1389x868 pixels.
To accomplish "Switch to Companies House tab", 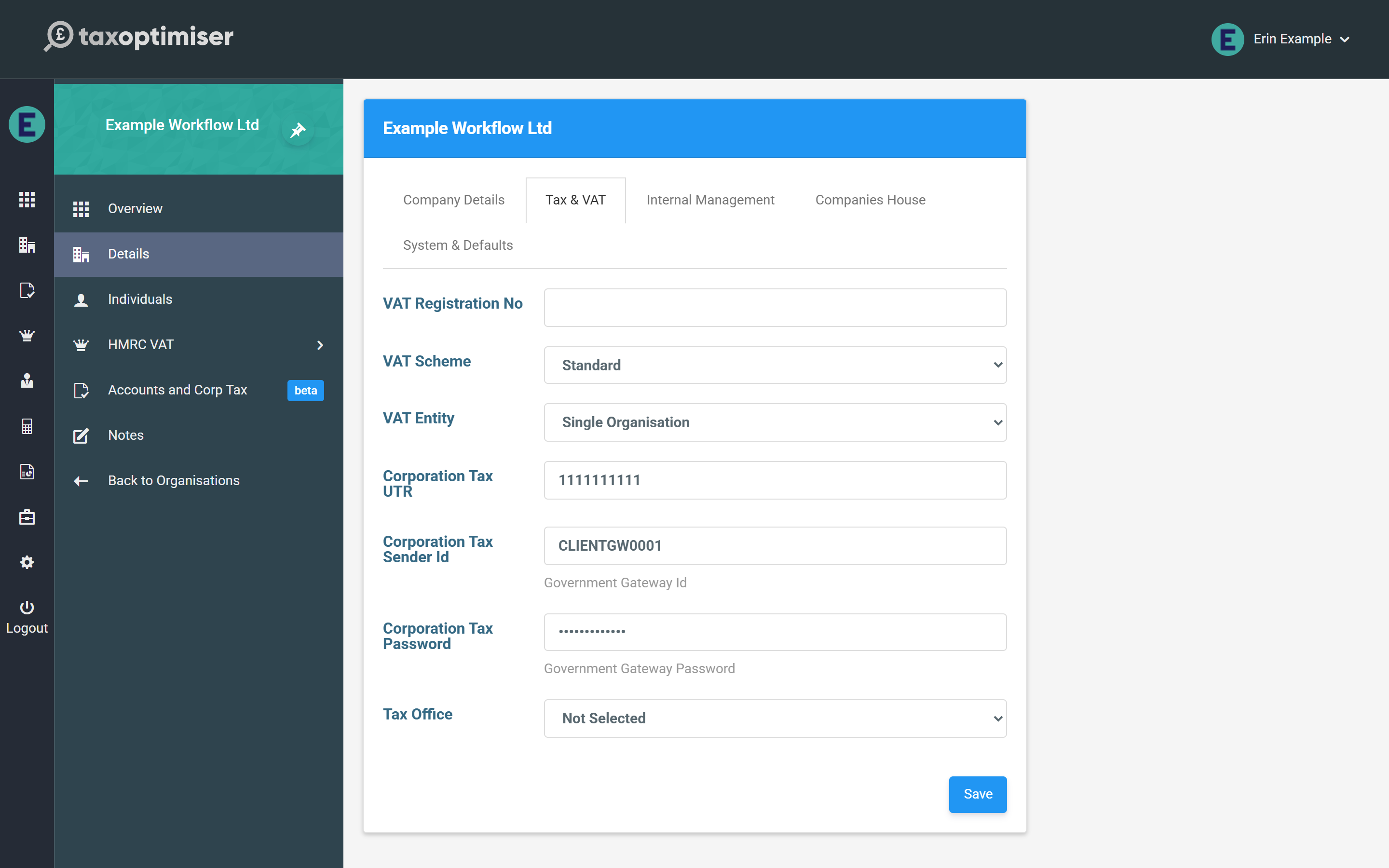I will click(x=870, y=200).
